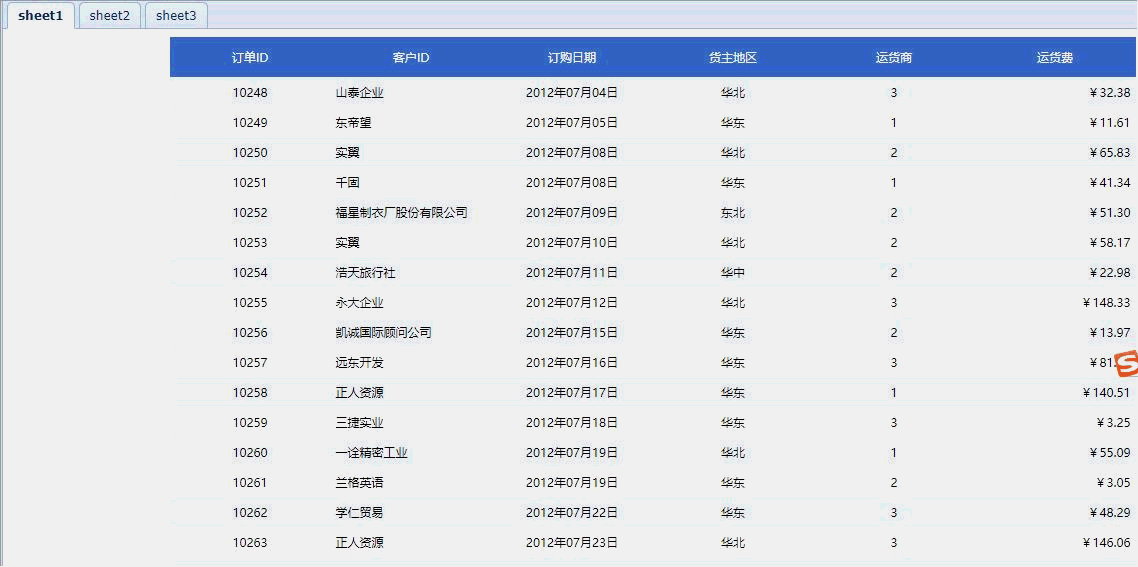Switch to the sheet1 tab
Viewport: 1138px width, 567px height.
41,15
